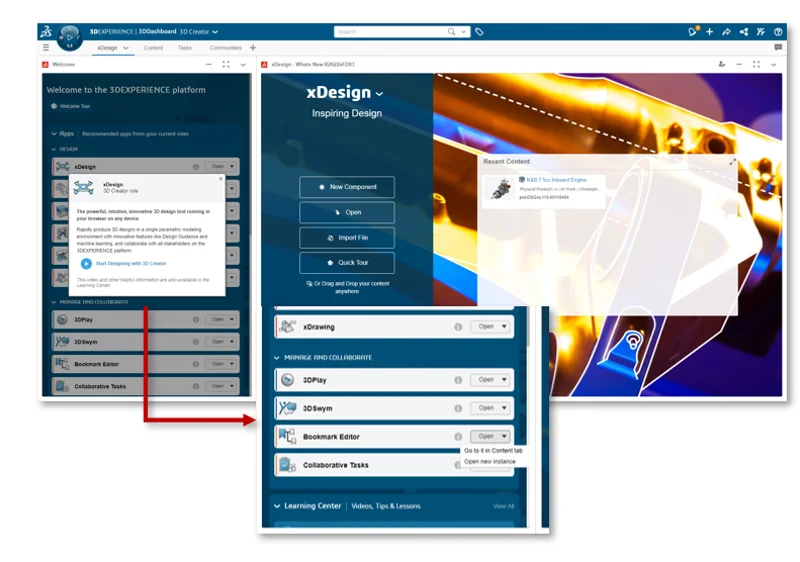This screenshot has height=562, width=800.
Task: Open the xDesign tab dropdown chevron
Action: click(x=126, y=48)
